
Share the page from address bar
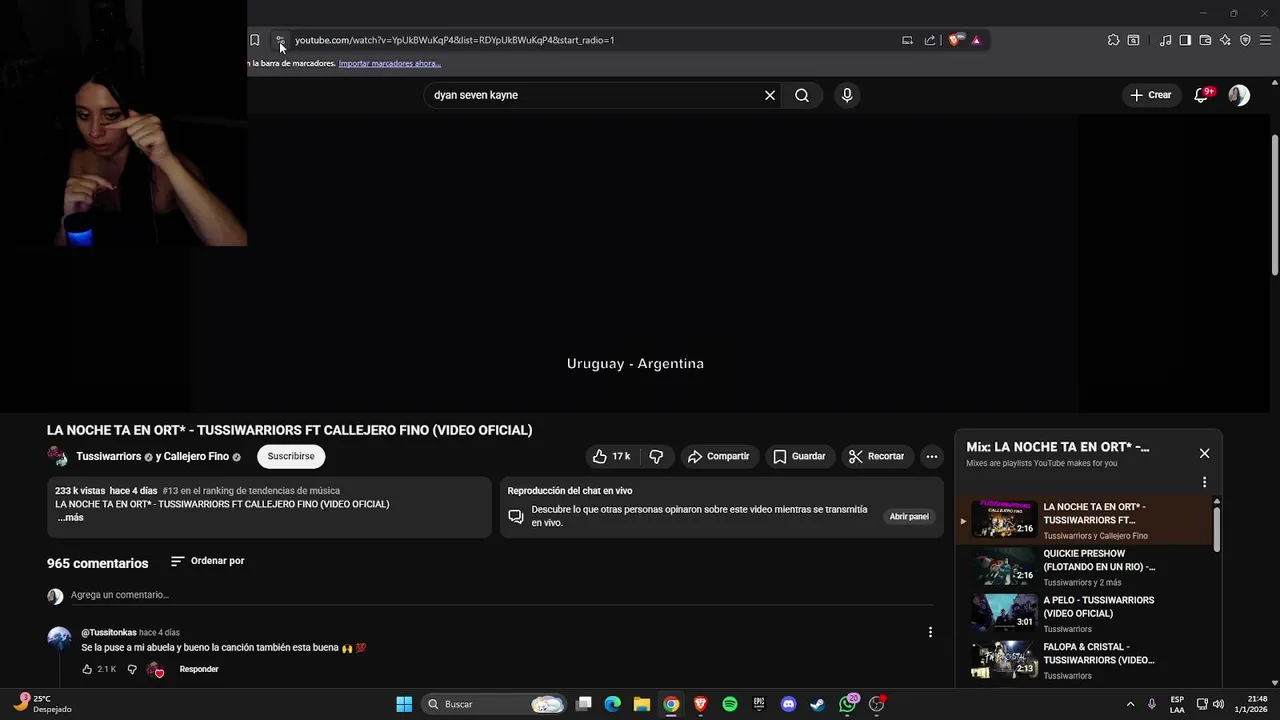point(930,40)
